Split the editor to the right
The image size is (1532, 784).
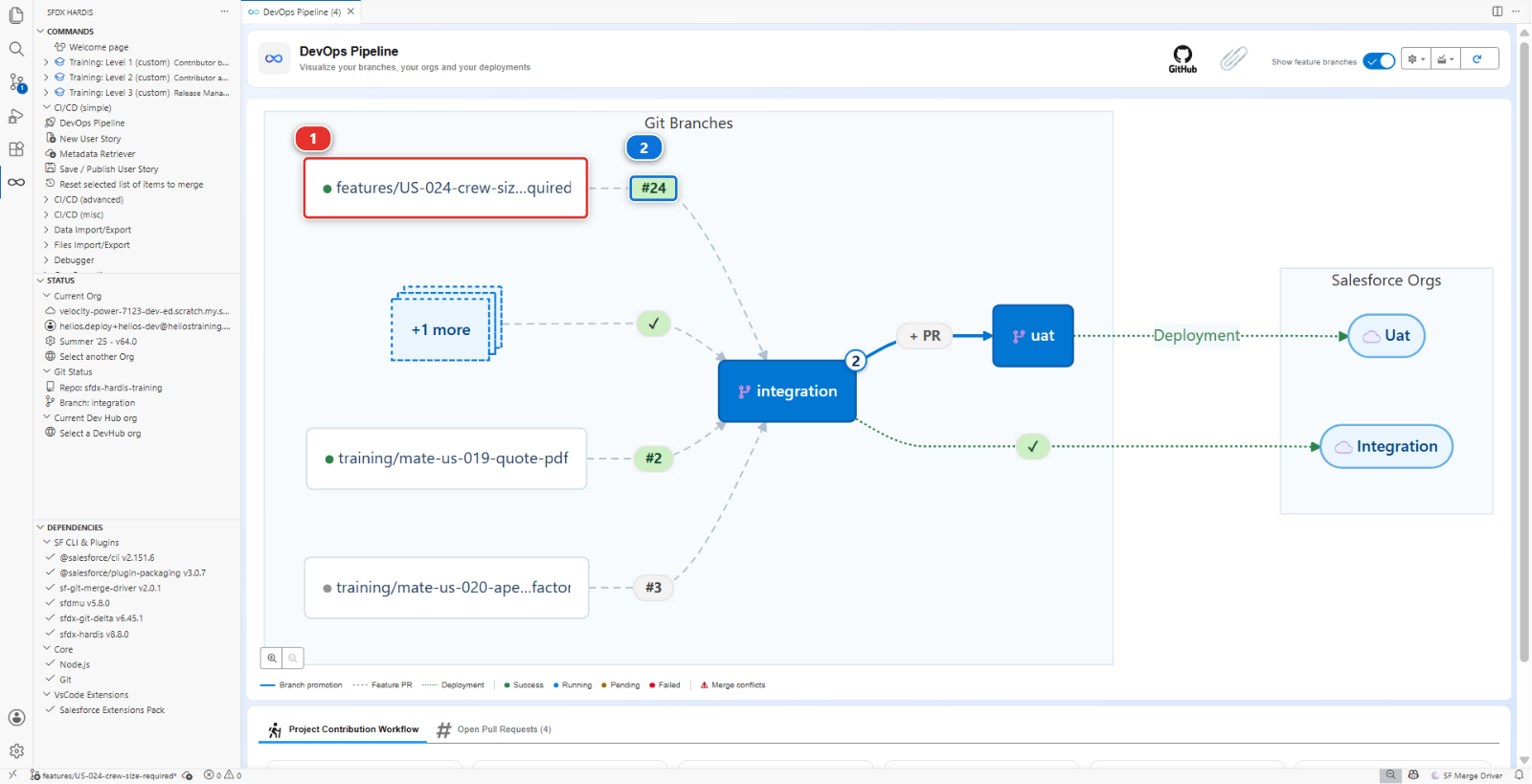(1497, 11)
